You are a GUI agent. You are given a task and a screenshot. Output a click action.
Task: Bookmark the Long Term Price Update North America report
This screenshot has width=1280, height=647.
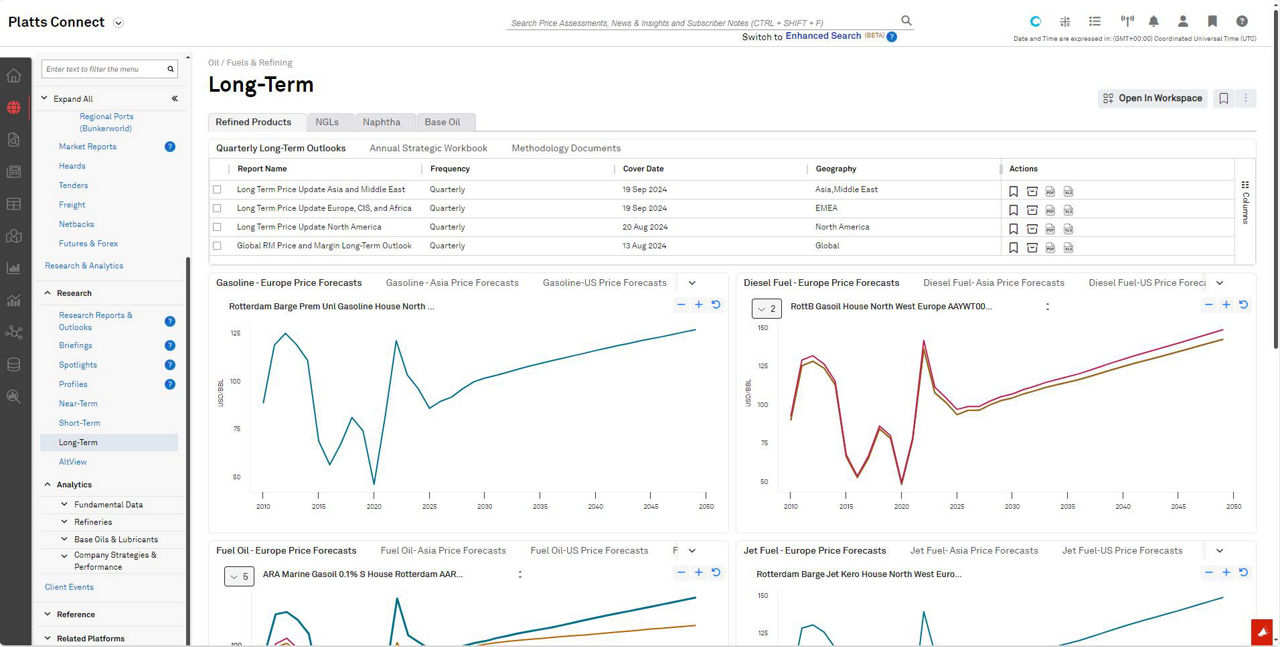click(1013, 228)
